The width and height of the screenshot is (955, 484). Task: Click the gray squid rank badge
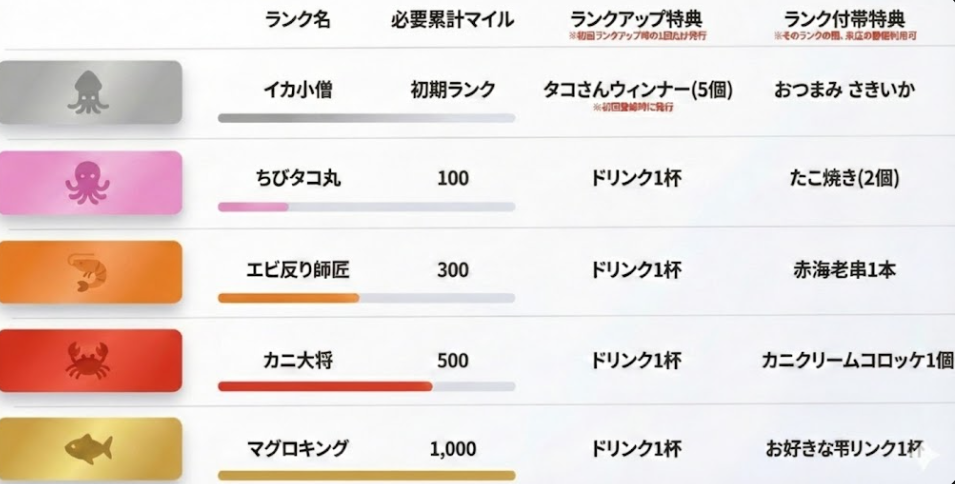(x=92, y=92)
